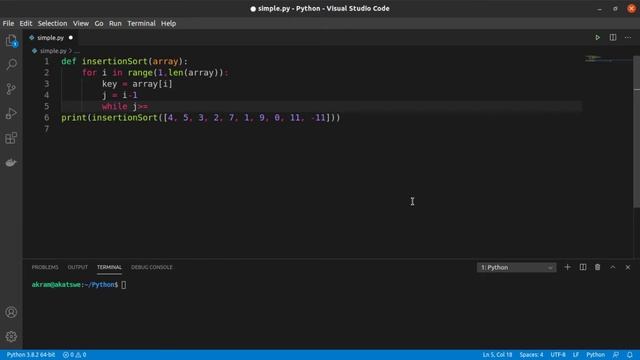Open the Terminal menu
640x360 pixels.
[141, 23]
